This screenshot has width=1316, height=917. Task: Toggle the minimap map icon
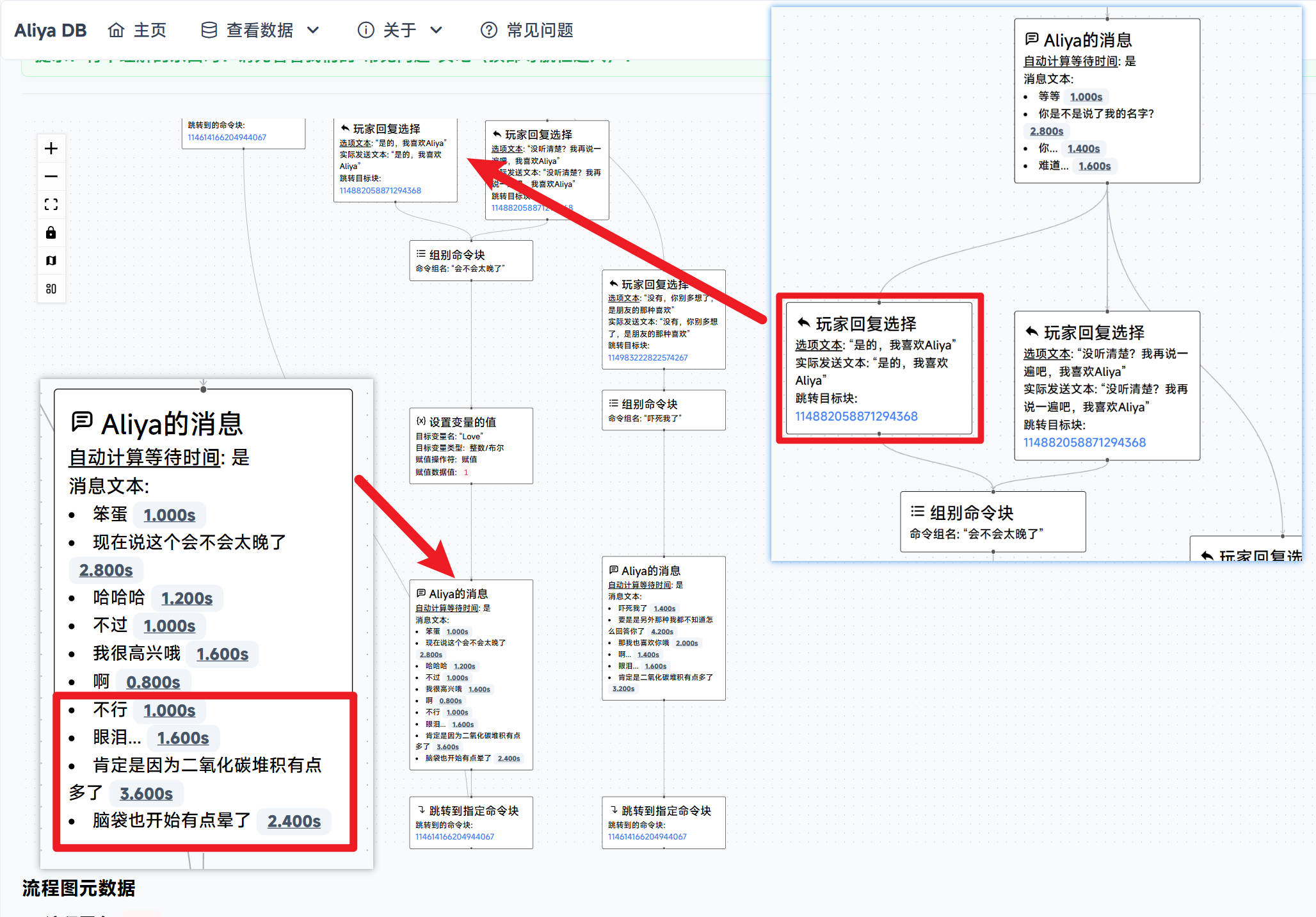[x=51, y=261]
